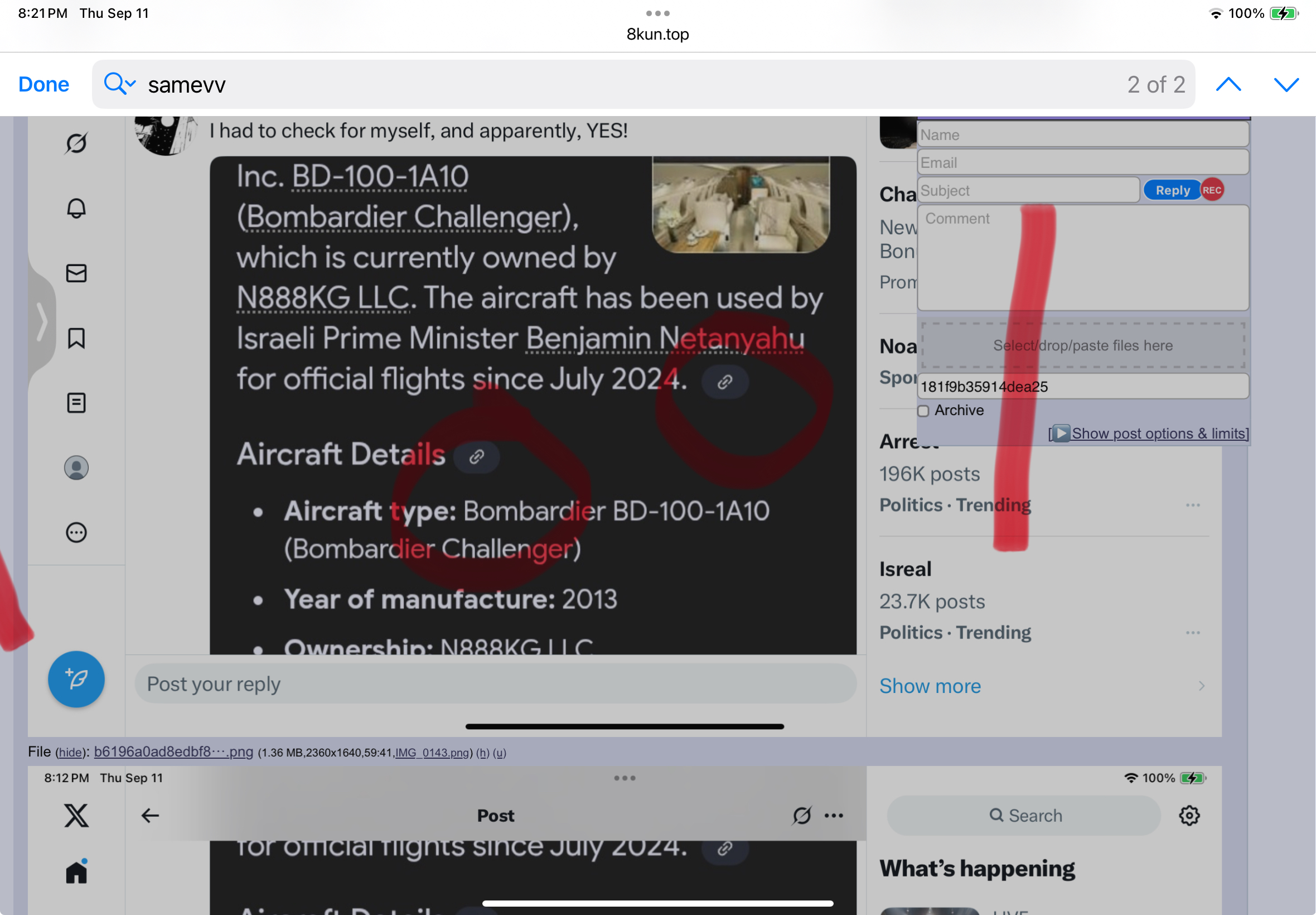Open Profile icon in X sidebar

pos(76,468)
